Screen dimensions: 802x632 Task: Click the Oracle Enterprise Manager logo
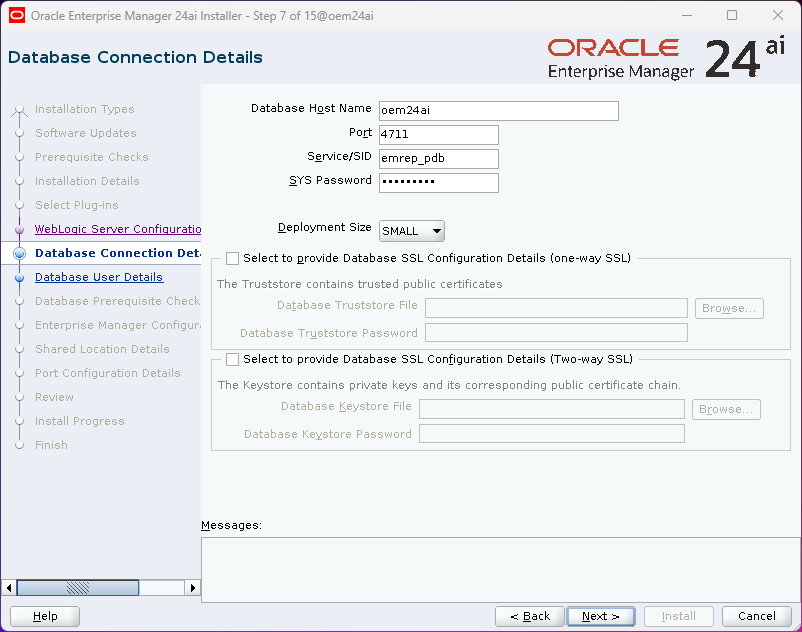(x=620, y=59)
